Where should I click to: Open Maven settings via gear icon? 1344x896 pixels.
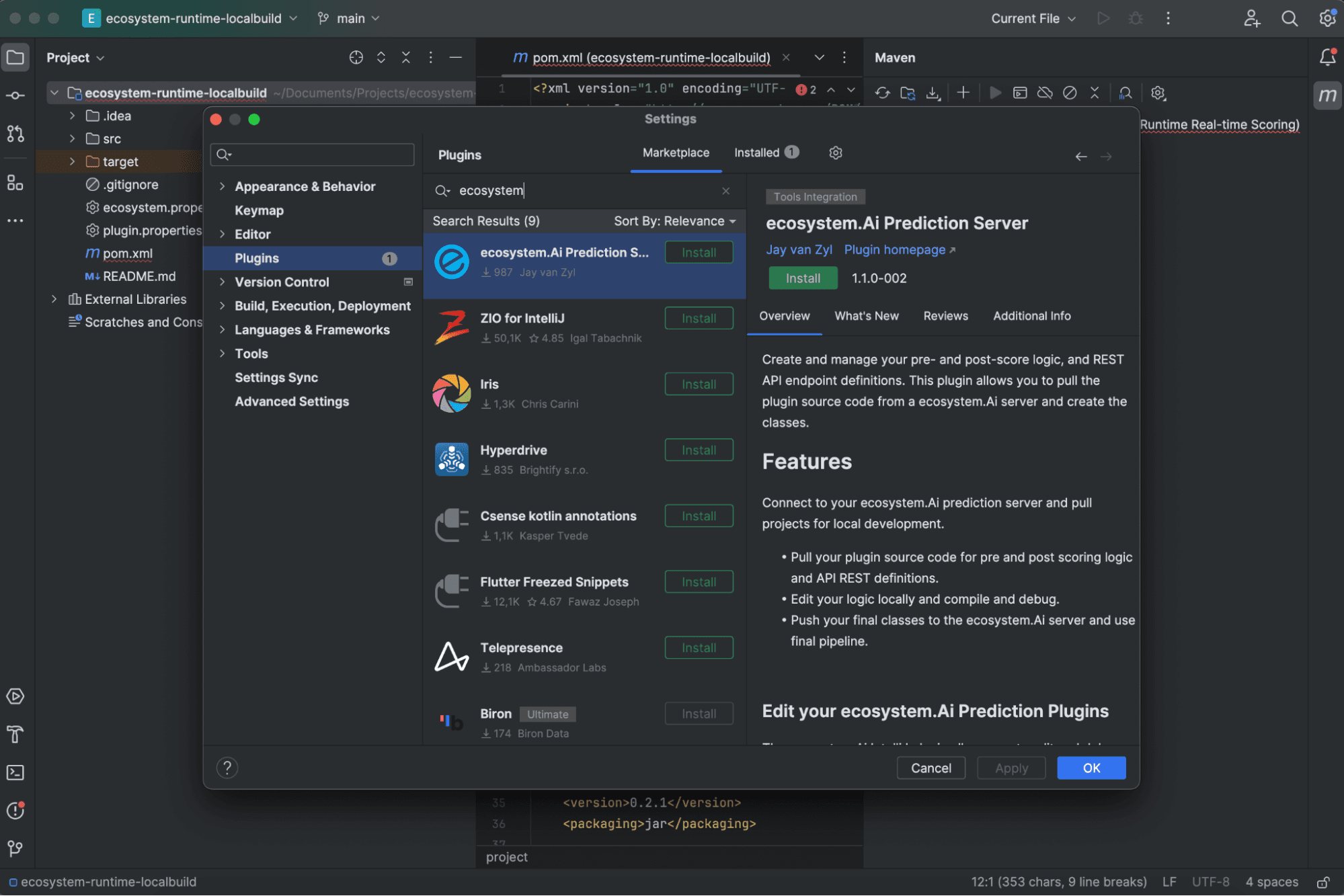click(x=1158, y=93)
